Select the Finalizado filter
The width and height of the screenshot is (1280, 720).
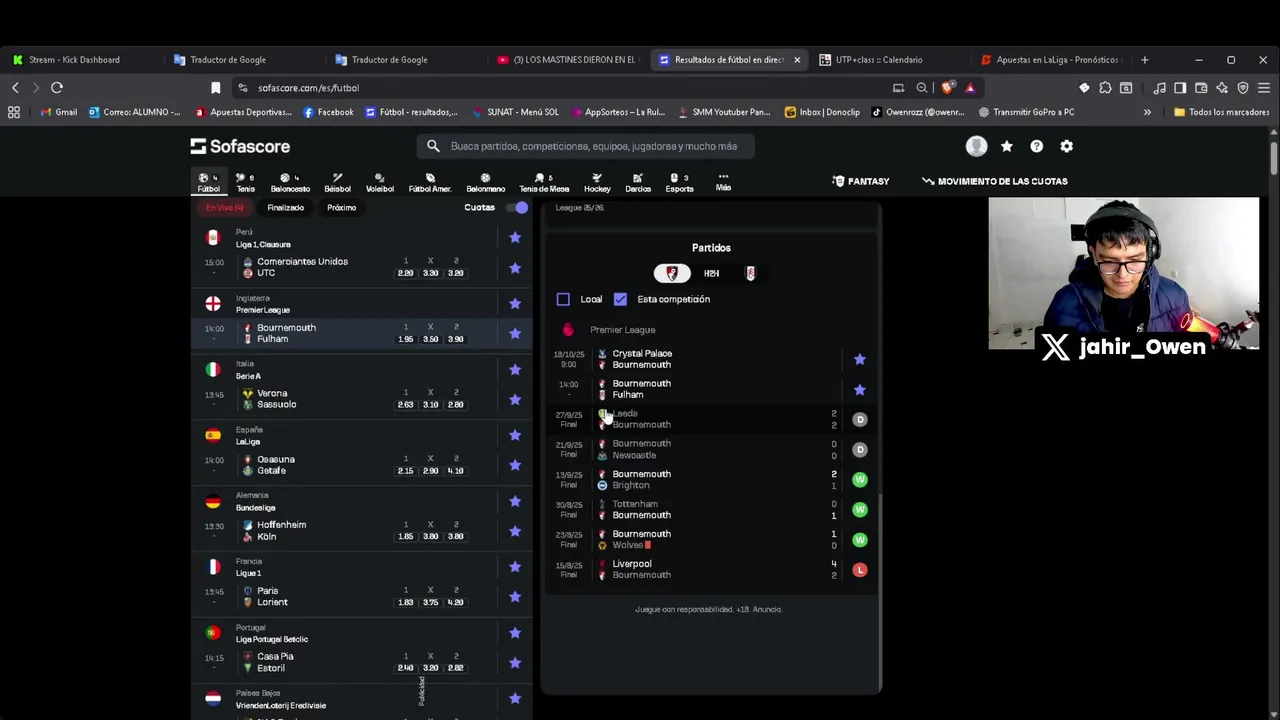[285, 207]
